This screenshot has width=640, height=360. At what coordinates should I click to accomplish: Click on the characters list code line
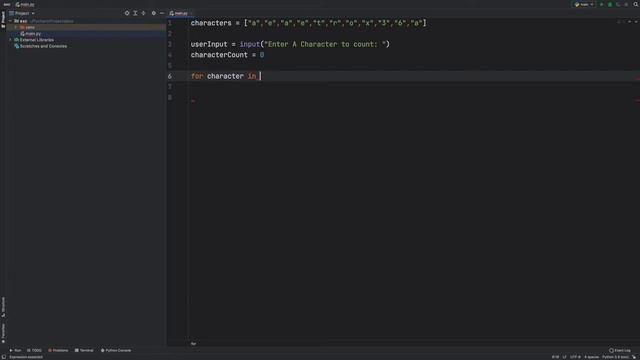[x=308, y=23]
